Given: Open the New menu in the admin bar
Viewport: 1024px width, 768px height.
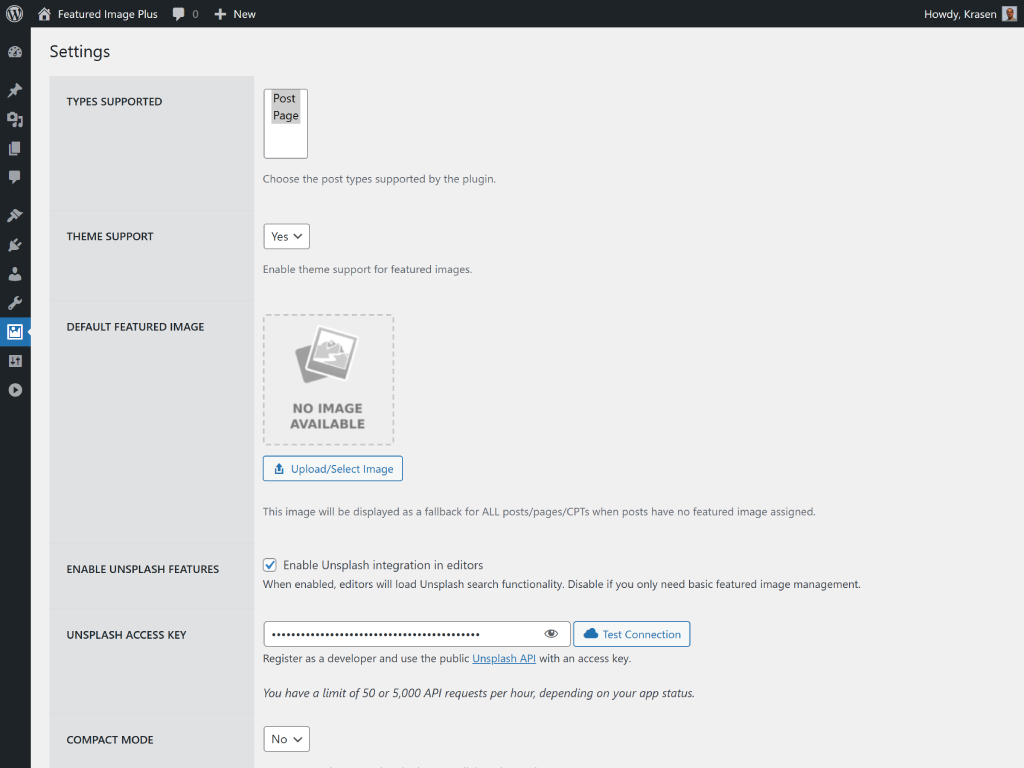Looking at the screenshot, I should [234, 14].
